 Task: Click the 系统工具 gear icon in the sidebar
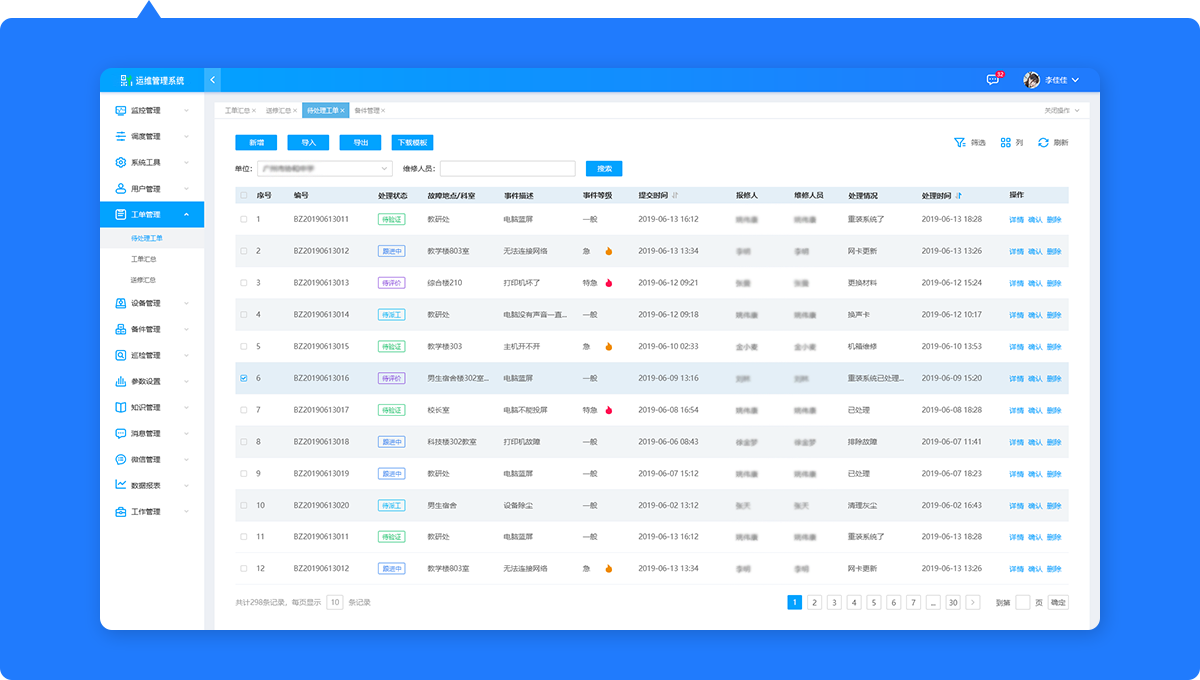121,162
